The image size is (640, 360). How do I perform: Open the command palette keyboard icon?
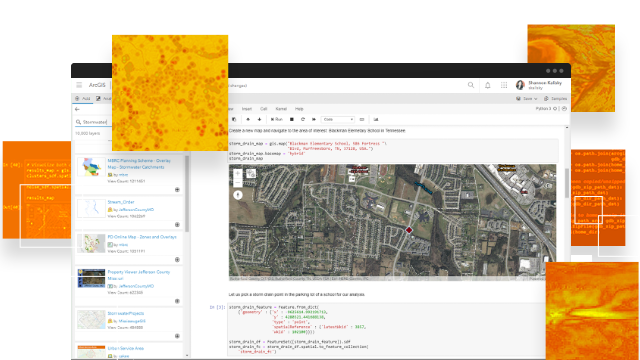(362, 120)
